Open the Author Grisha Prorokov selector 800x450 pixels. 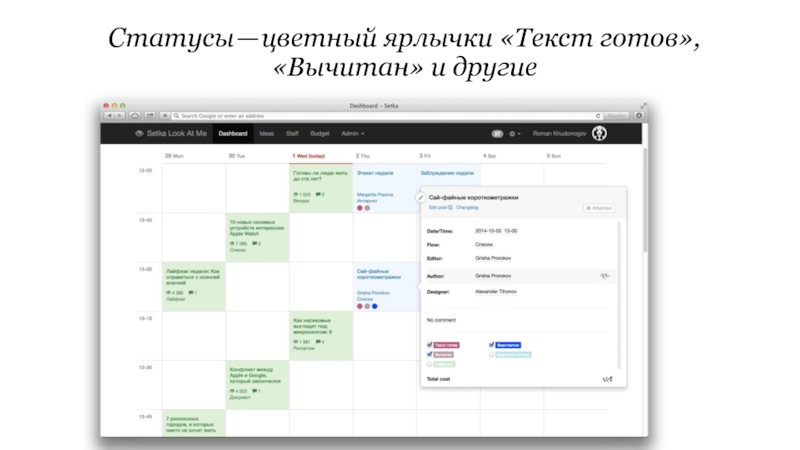coord(493,276)
